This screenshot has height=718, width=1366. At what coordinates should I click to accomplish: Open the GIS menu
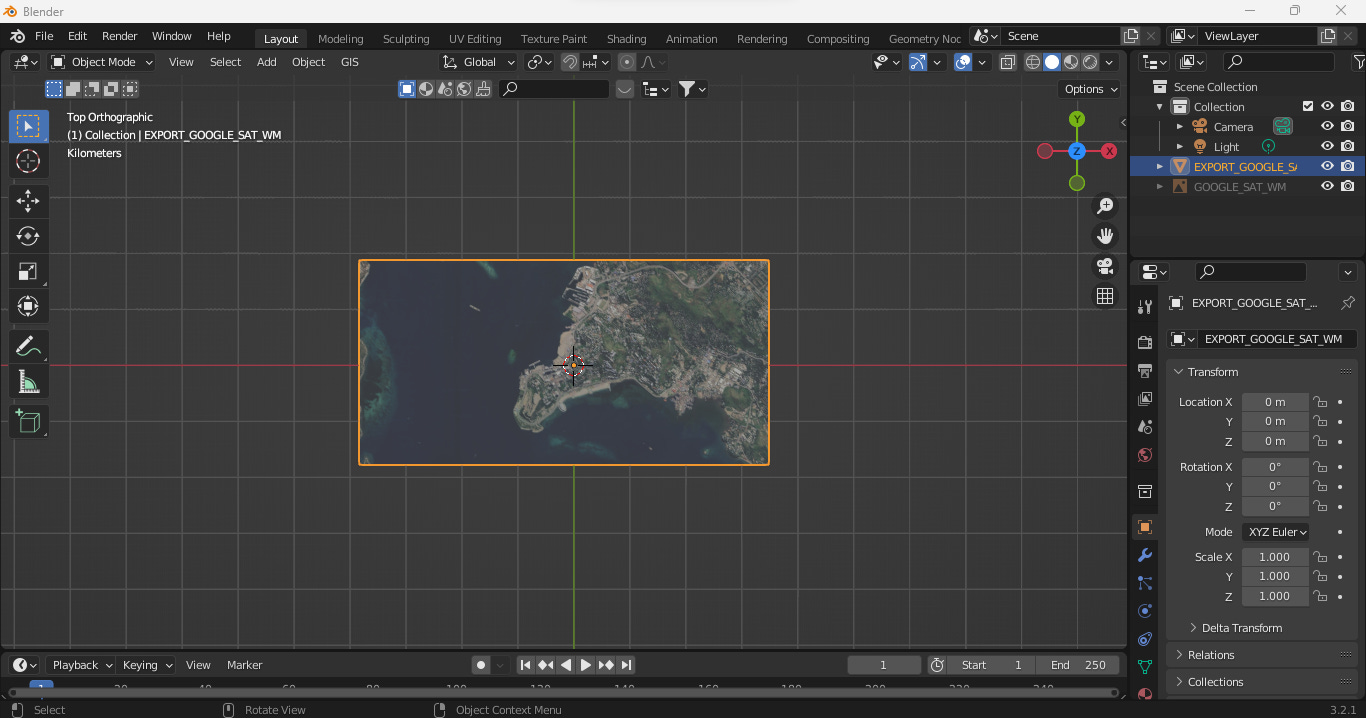point(349,62)
